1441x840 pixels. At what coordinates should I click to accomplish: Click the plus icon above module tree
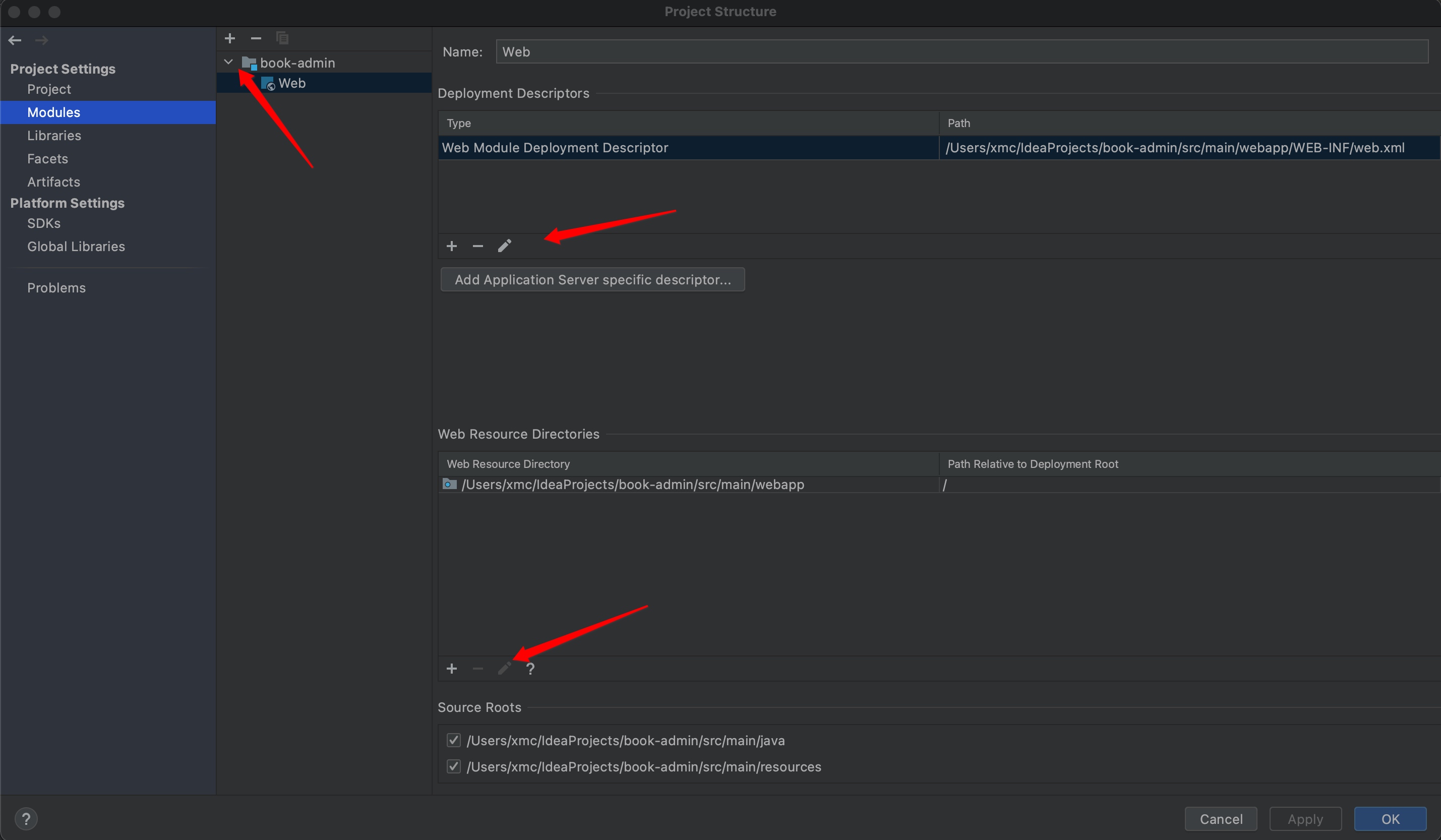(x=230, y=38)
